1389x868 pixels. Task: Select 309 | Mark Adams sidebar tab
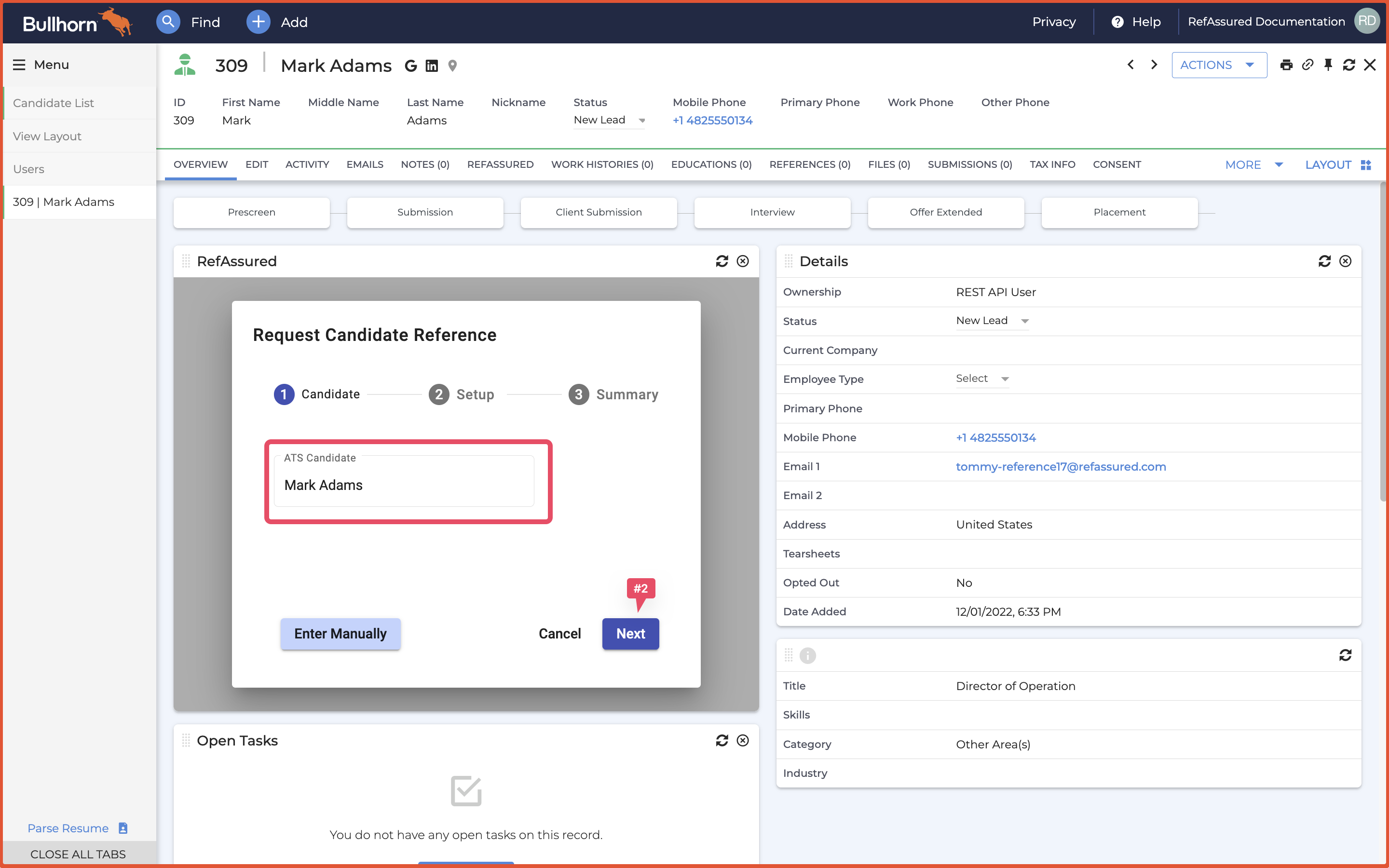80,202
